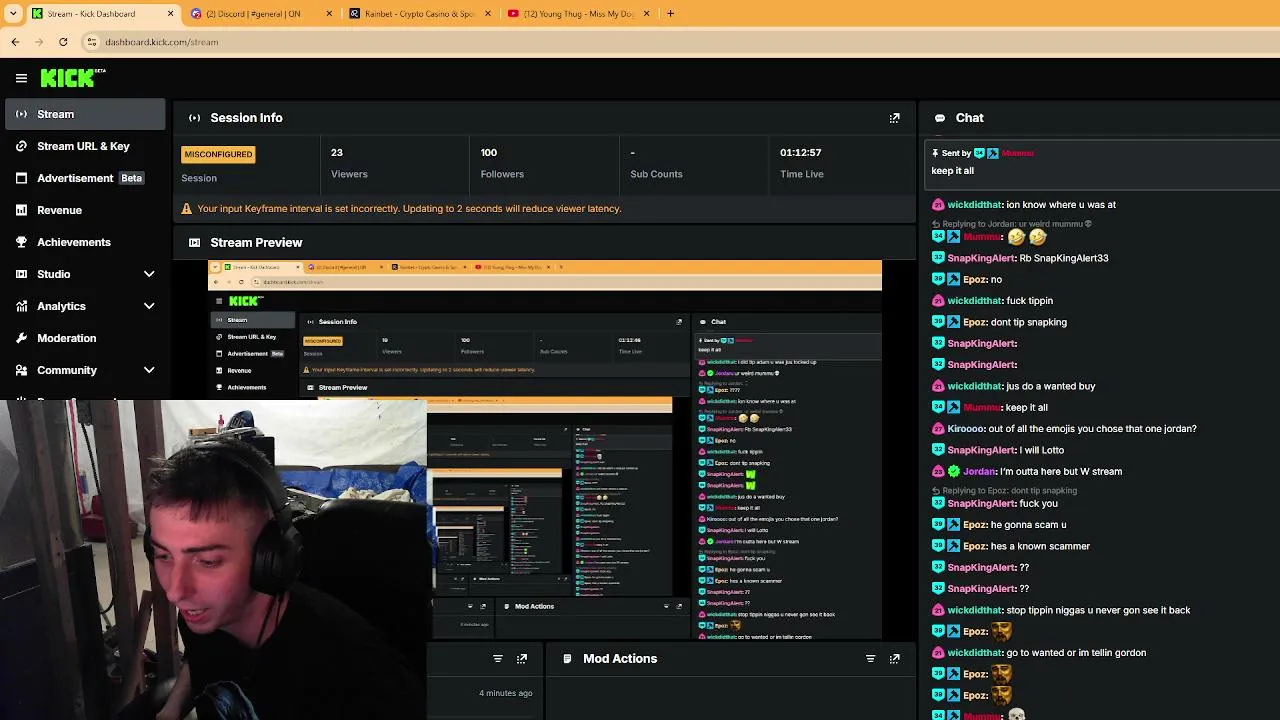Open the Advertisement section in sidebar
The image size is (1280, 720).
83,178
